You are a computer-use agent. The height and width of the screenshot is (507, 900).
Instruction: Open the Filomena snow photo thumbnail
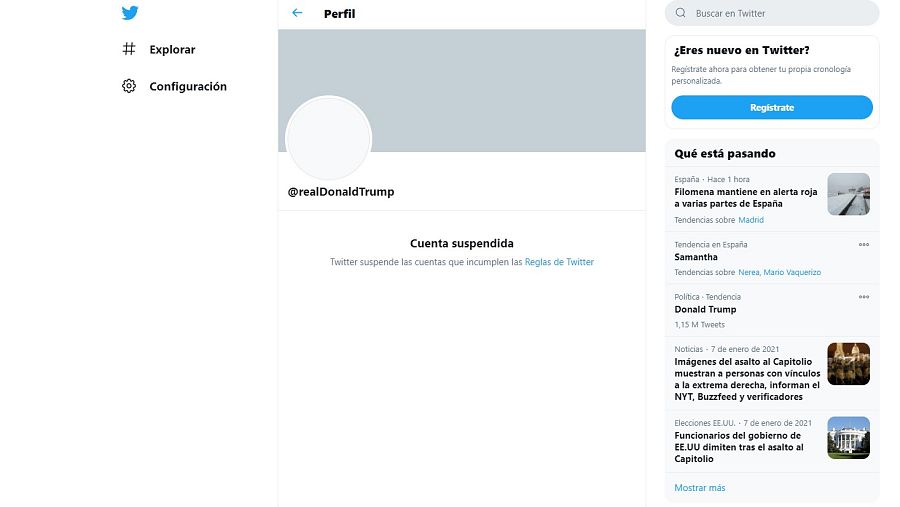848,194
